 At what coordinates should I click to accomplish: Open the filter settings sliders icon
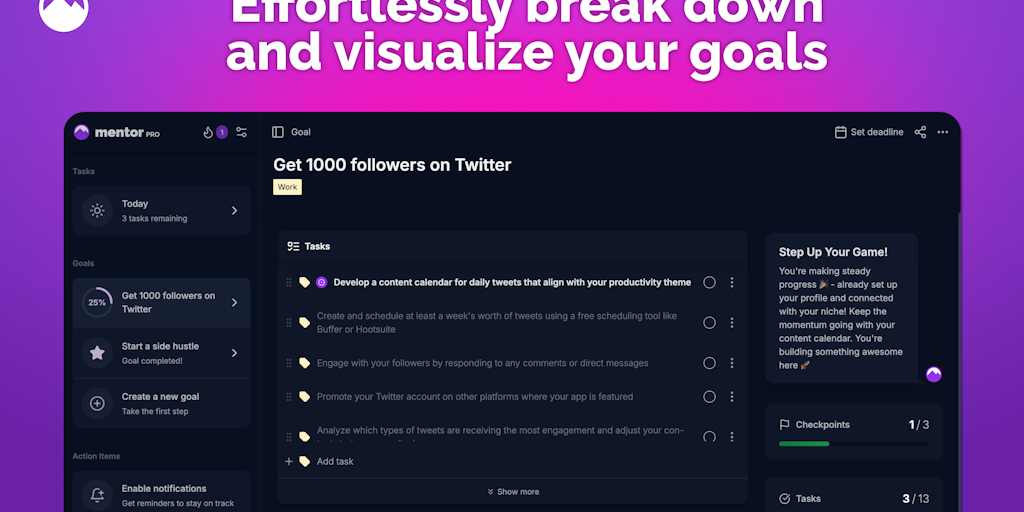(x=241, y=132)
